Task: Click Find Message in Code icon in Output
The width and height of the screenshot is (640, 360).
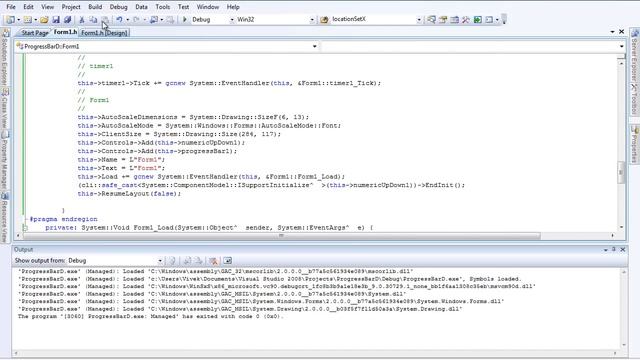Action: click(x=172, y=261)
